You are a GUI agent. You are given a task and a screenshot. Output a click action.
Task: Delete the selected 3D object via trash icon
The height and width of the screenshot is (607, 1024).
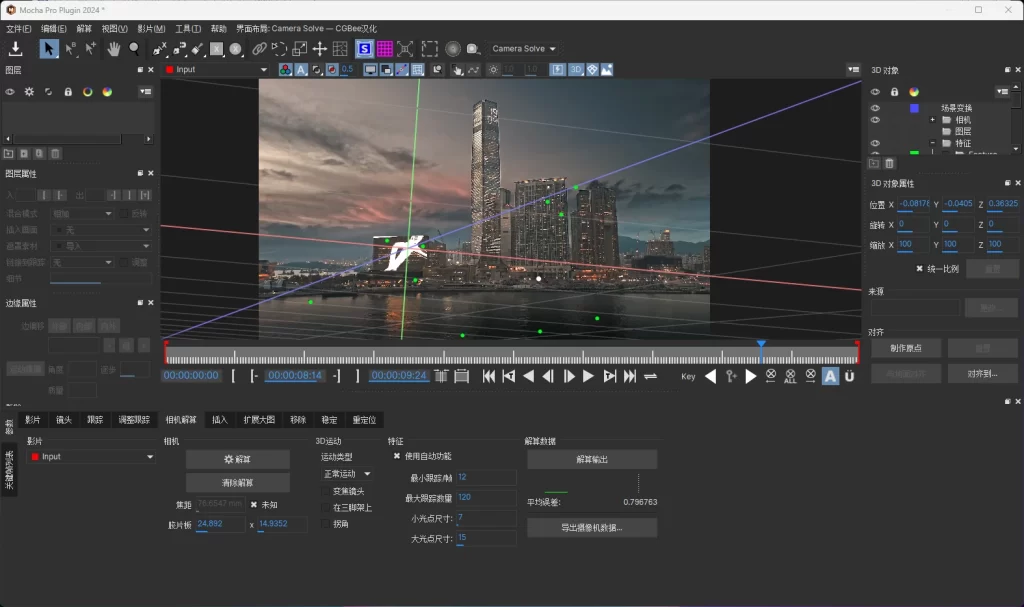click(x=889, y=163)
